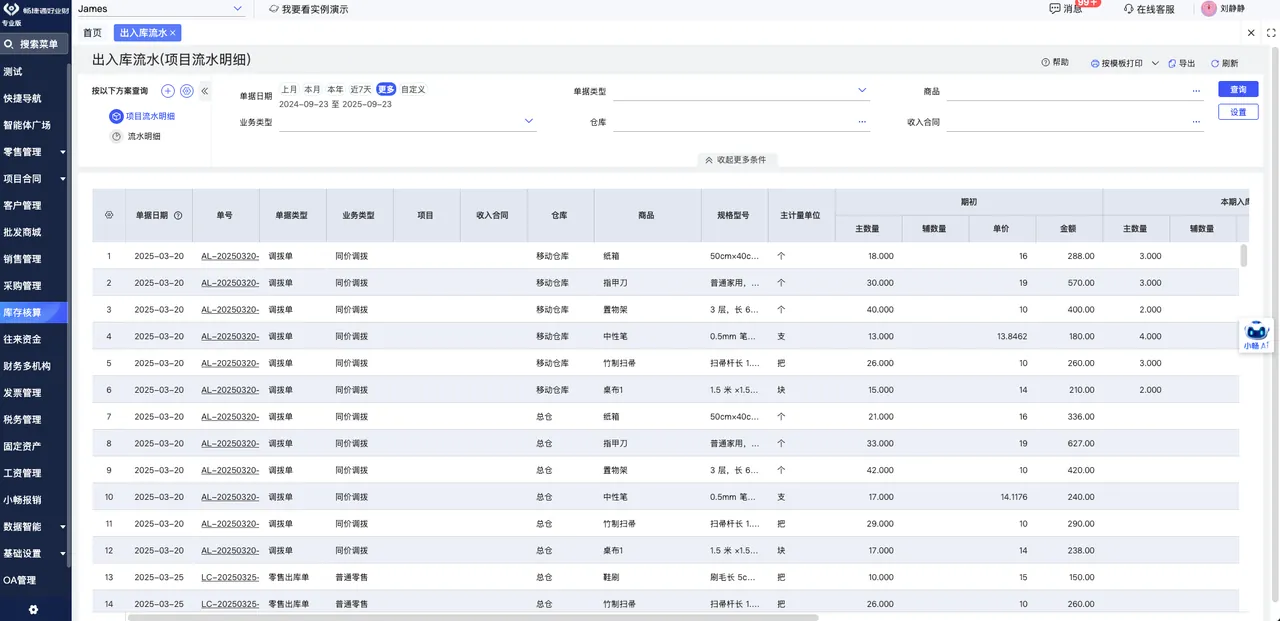Click 按模板打印 print icon
Viewport: 1280px width, 621px height.
[1095, 63]
